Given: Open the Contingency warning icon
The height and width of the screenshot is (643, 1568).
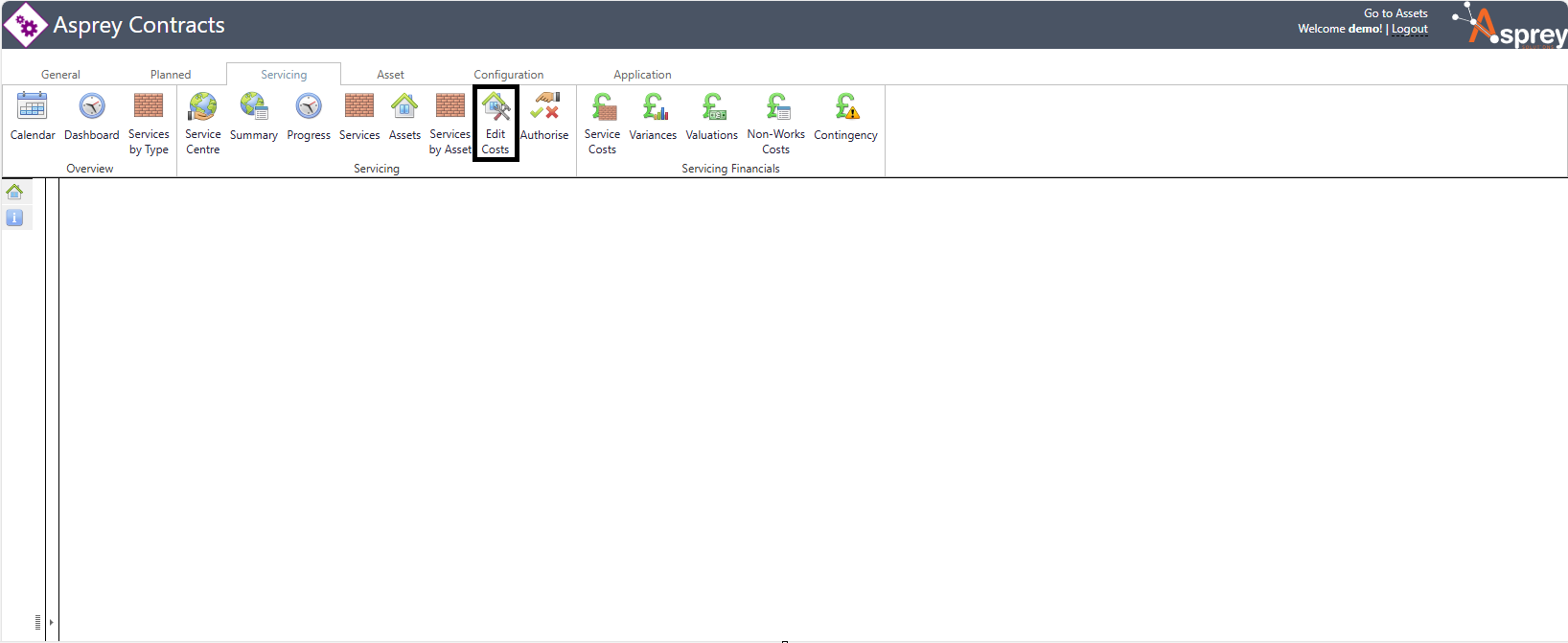Looking at the screenshot, I should tap(845, 106).
